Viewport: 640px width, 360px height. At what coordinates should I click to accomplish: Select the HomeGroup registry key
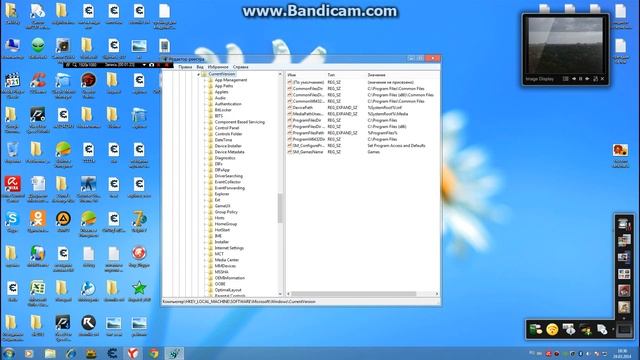[x=226, y=224]
